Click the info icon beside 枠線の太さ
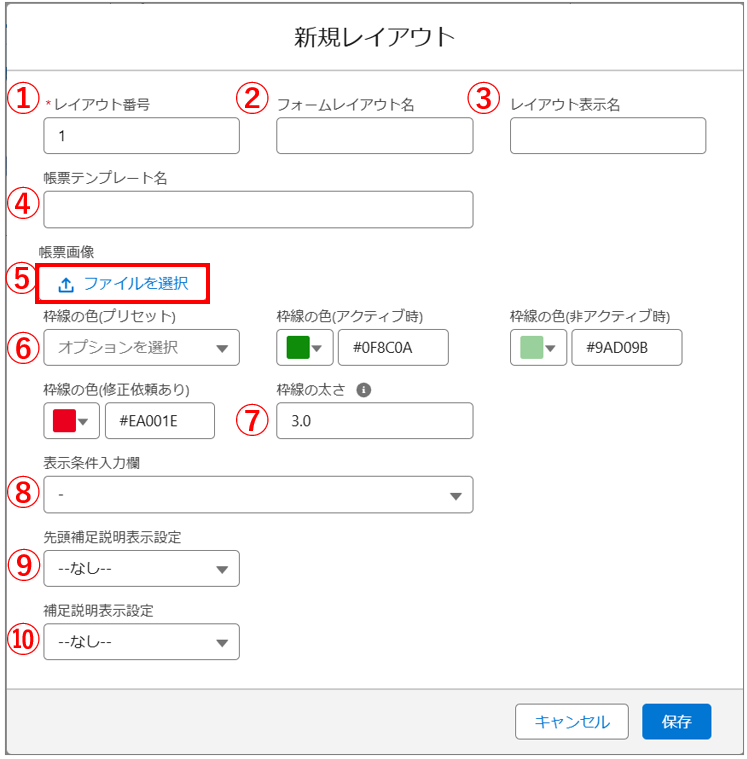 tap(364, 391)
